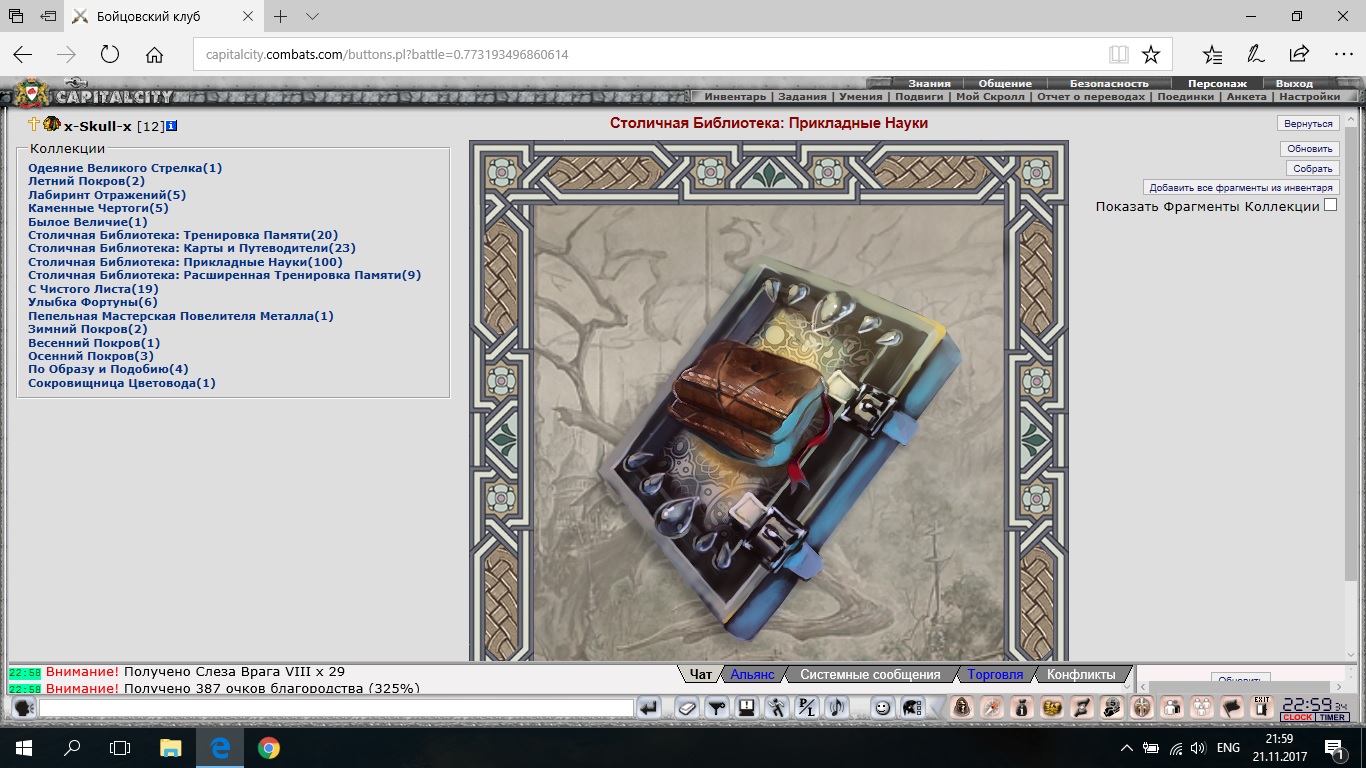The image size is (1366, 768).
Task: Open the Знания top menu
Action: coord(929,83)
